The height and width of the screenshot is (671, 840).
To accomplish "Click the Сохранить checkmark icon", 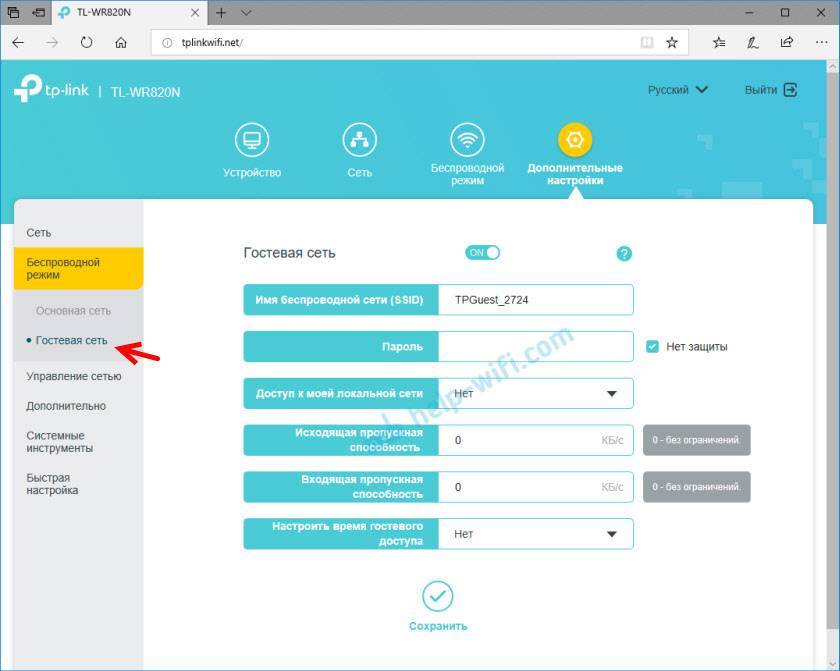I will [x=438, y=596].
